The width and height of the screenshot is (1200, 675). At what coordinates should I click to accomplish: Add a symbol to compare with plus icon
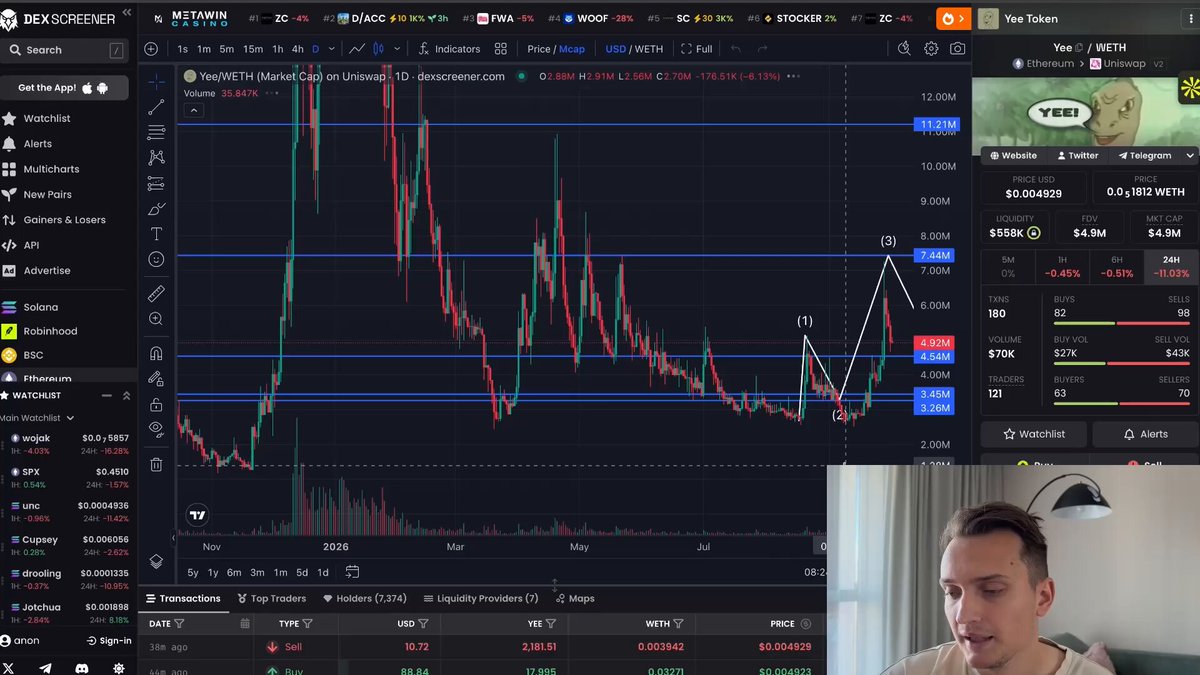pos(151,49)
